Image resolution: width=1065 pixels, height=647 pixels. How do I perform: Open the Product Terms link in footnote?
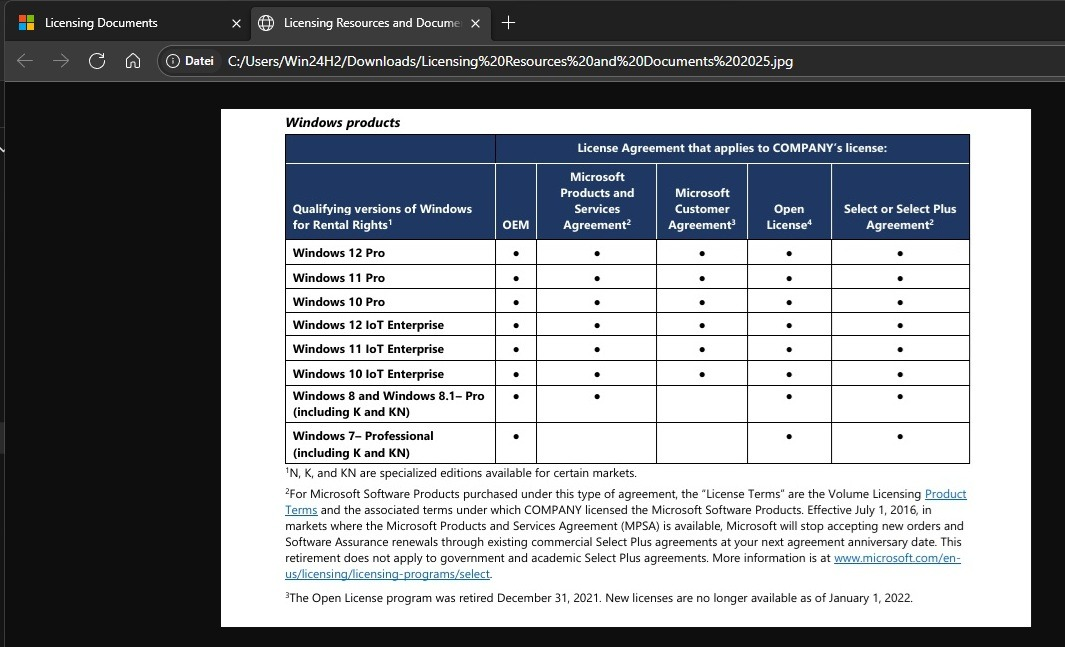(945, 494)
